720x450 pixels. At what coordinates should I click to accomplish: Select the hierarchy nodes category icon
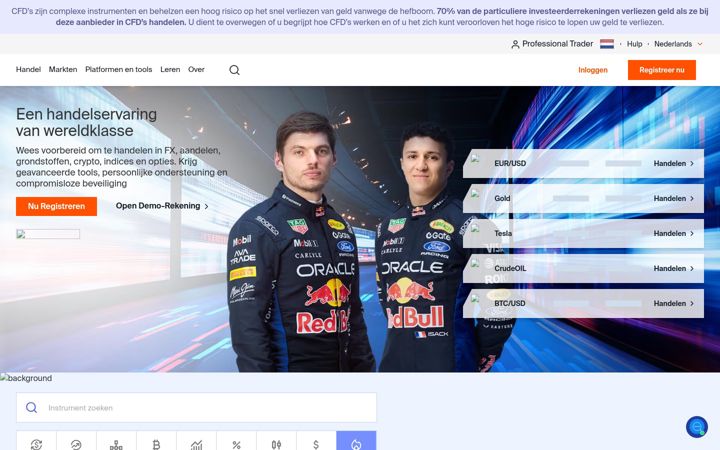[116, 444]
